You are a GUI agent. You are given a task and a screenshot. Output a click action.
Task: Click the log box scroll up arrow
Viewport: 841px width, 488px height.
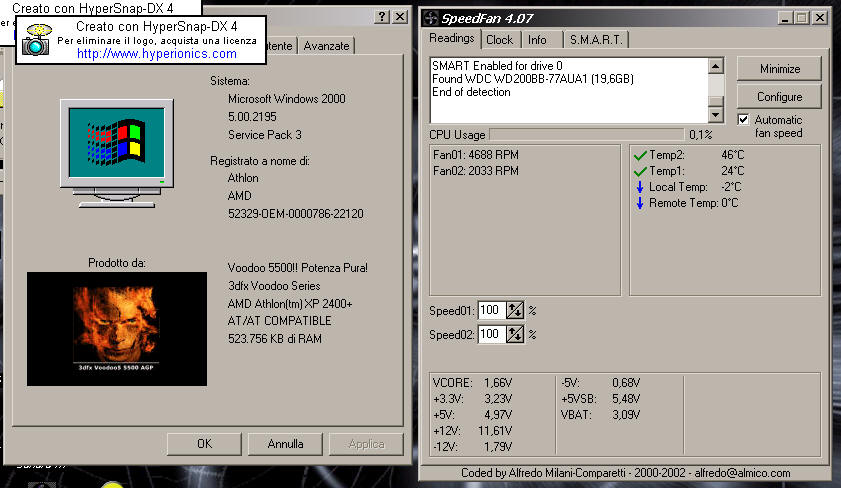click(x=716, y=66)
